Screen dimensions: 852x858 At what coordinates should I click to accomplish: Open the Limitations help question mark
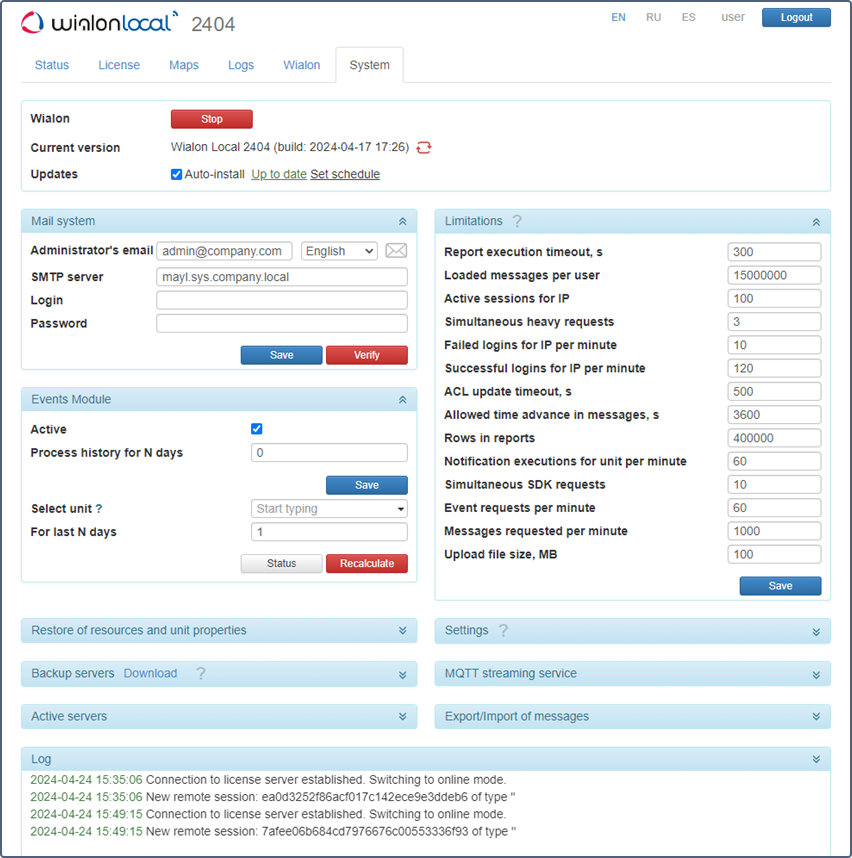pyautogui.click(x=517, y=221)
